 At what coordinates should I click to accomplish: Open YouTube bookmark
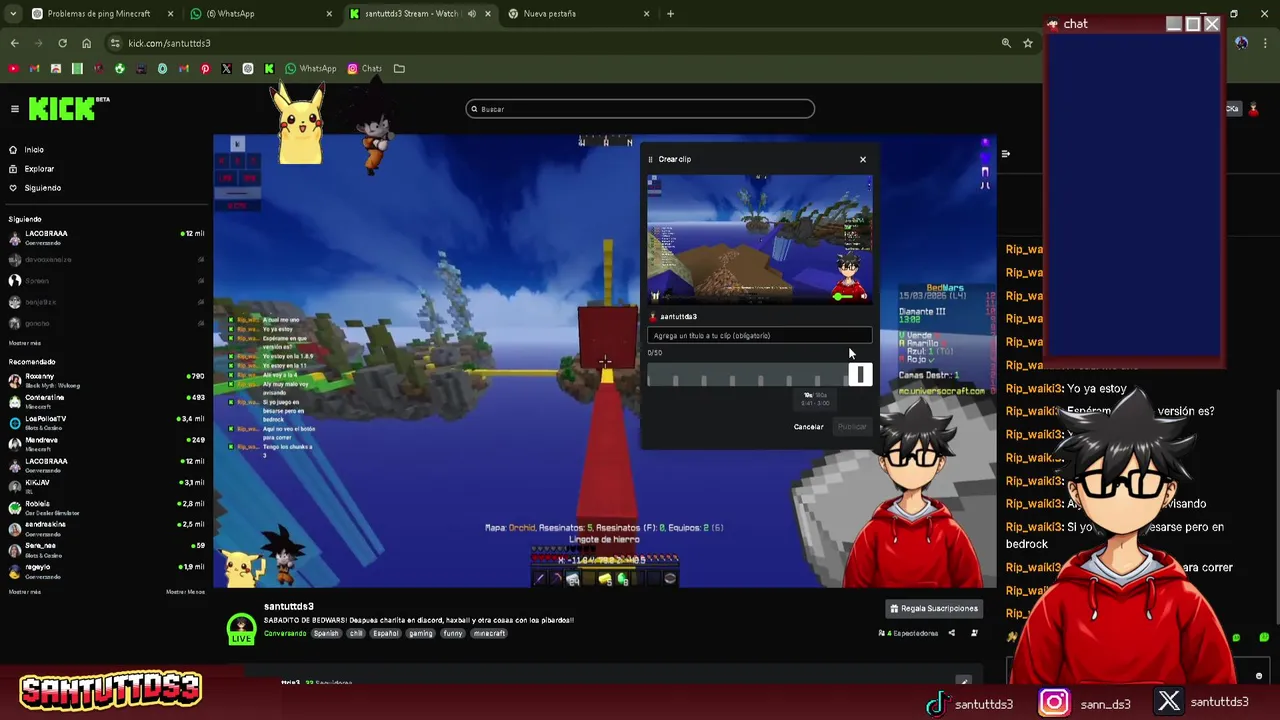pos(13,69)
